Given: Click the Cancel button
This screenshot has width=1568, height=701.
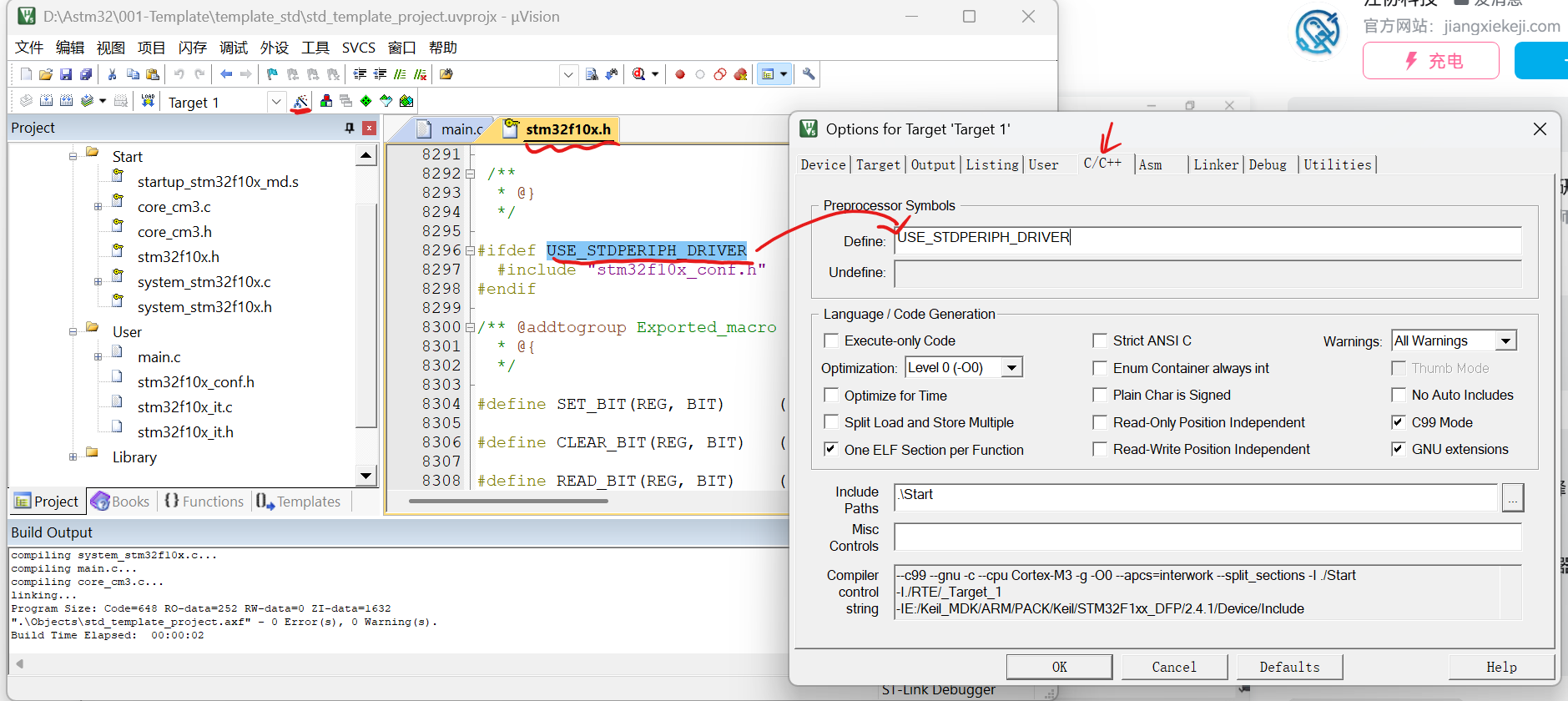Looking at the screenshot, I should pos(1174,667).
